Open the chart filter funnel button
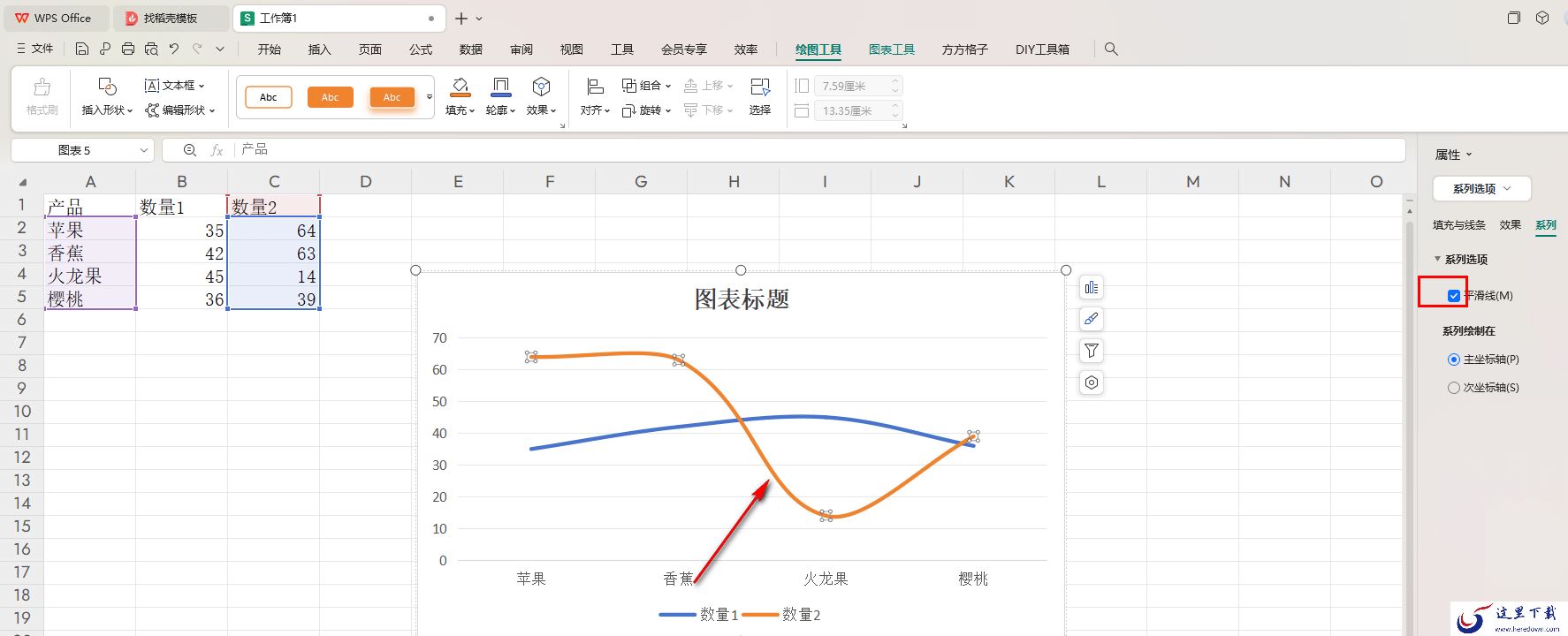Image resolution: width=1568 pixels, height=636 pixels. [1092, 352]
